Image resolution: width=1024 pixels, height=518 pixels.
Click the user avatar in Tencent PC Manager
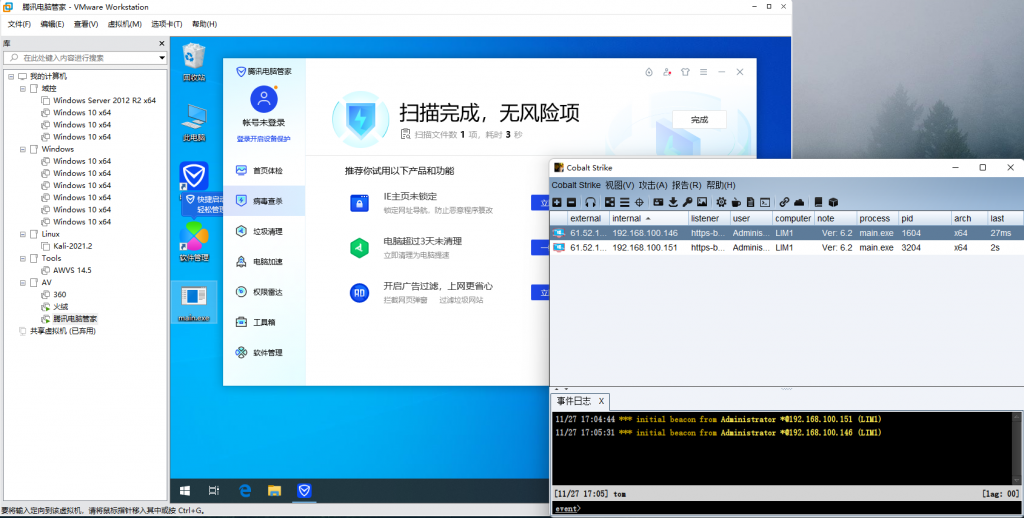(264, 99)
